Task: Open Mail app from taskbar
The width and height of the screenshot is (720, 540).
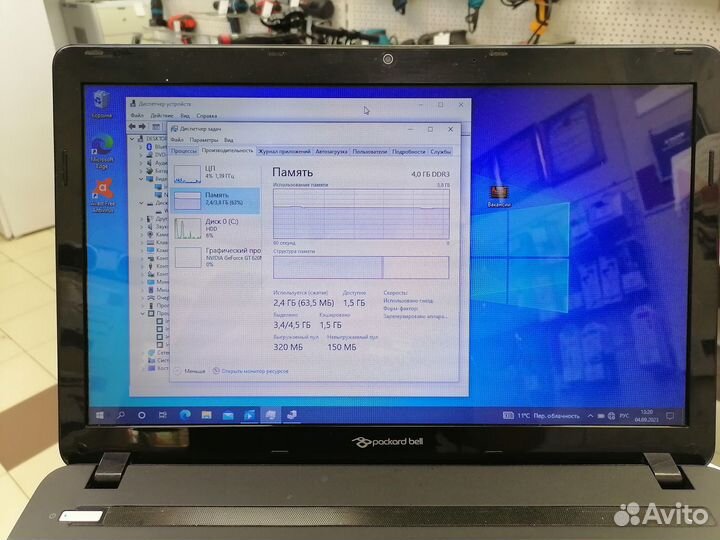Action: pos(228,416)
